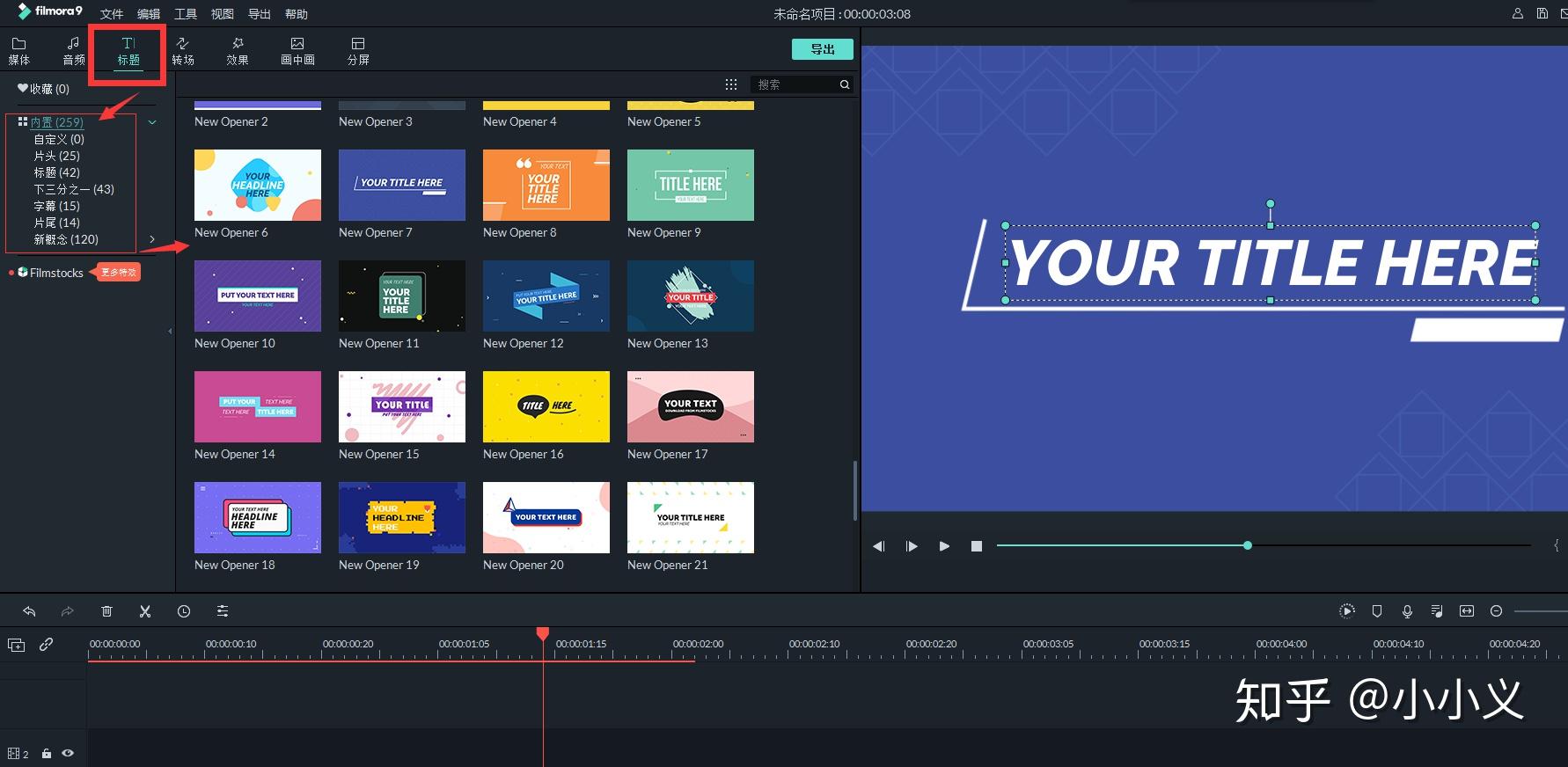Screen dimensions: 1568x767
Task: Click the orange 更多特效 badge
Action: (117, 273)
